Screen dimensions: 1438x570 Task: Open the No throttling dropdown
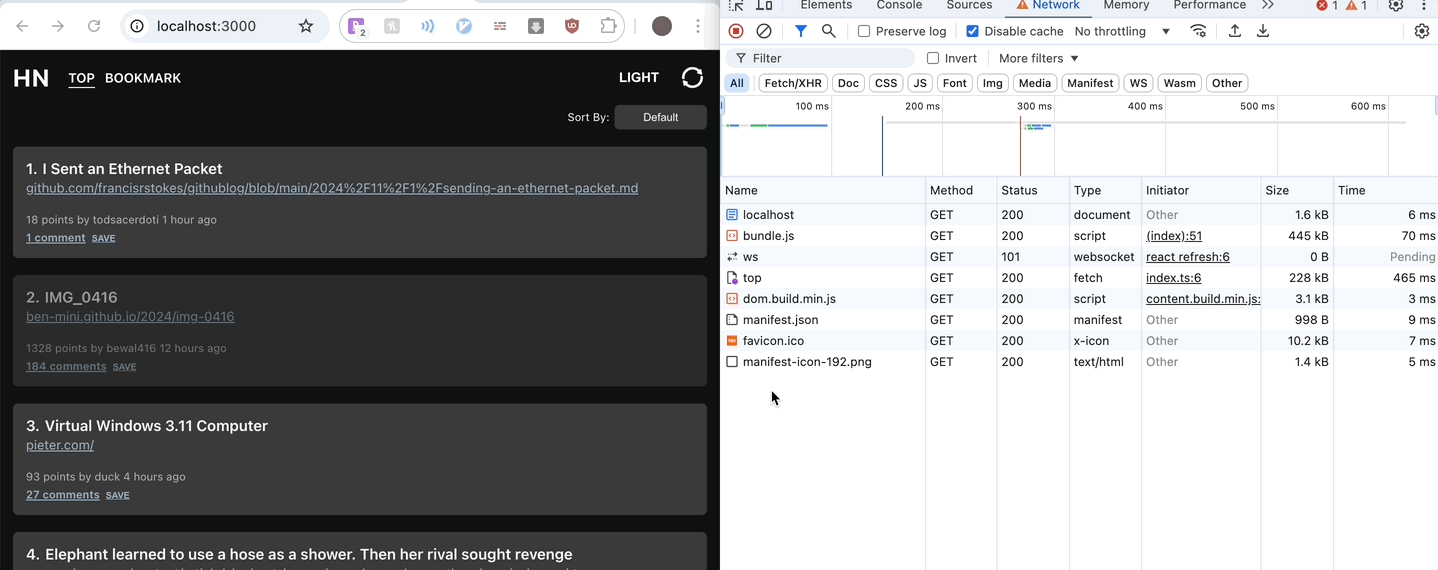[x=1122, y=31]
